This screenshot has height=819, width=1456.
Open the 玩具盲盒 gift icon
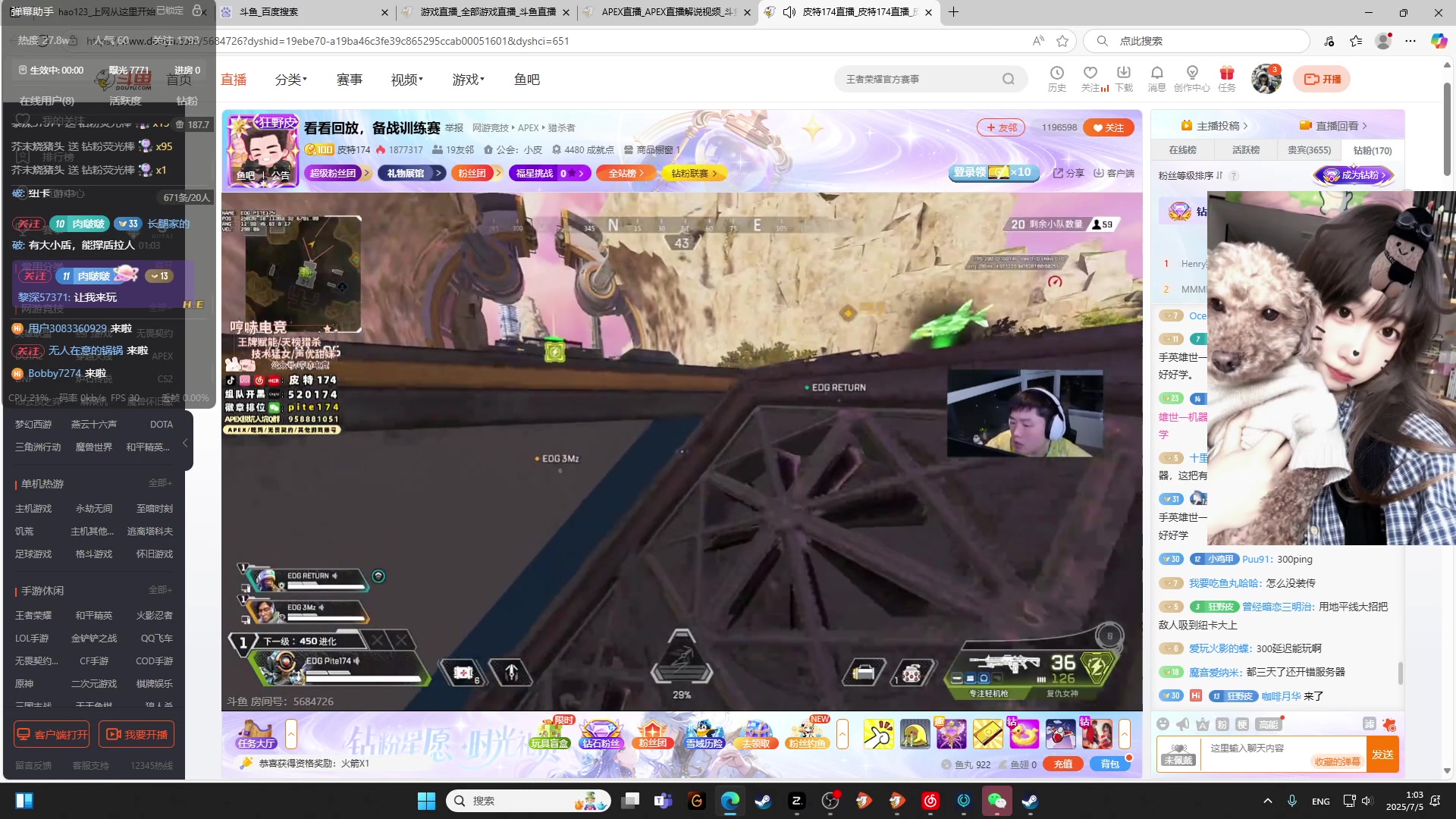tap(550, 733)
